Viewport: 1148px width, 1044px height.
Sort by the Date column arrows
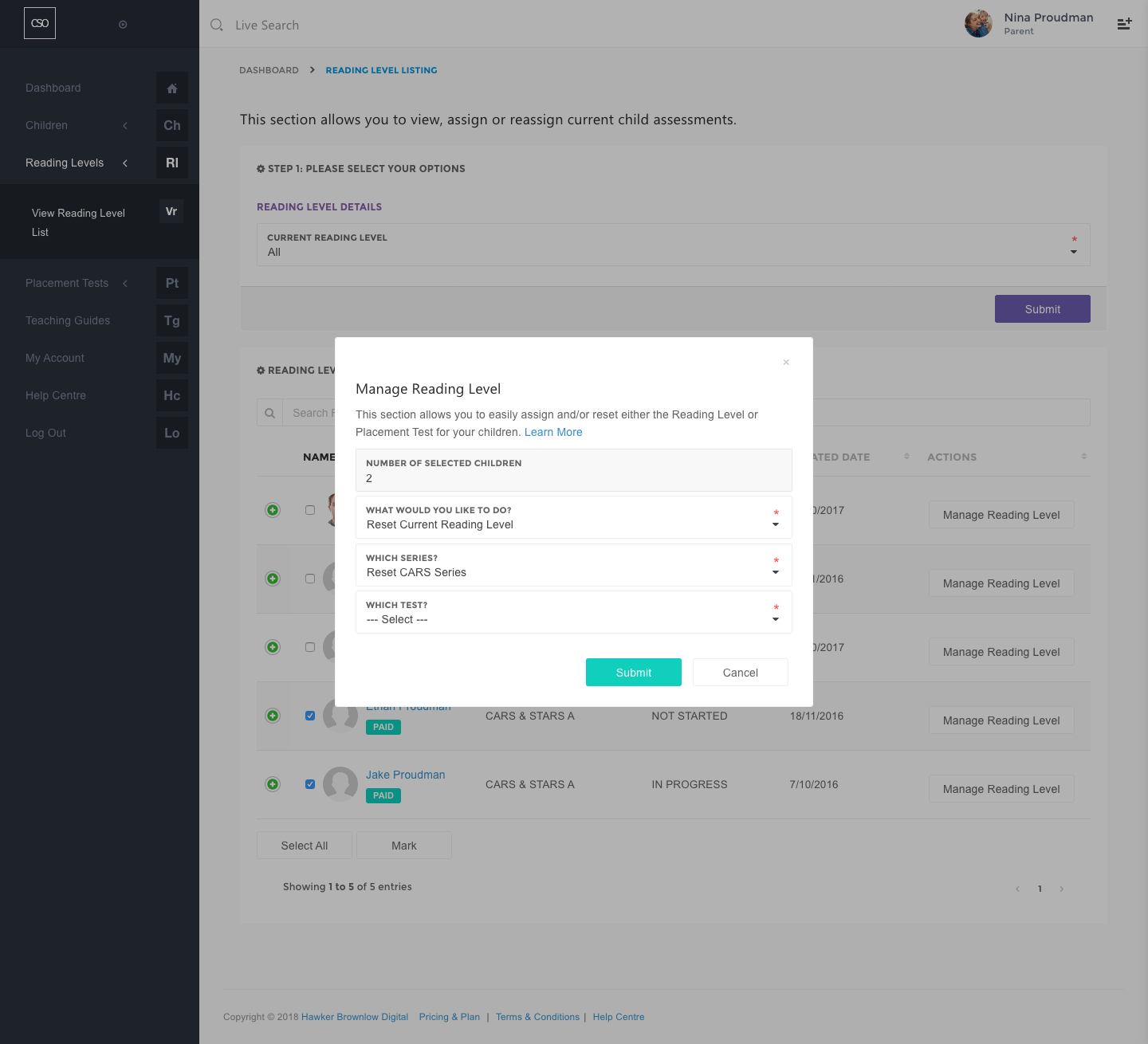[906, 457]
